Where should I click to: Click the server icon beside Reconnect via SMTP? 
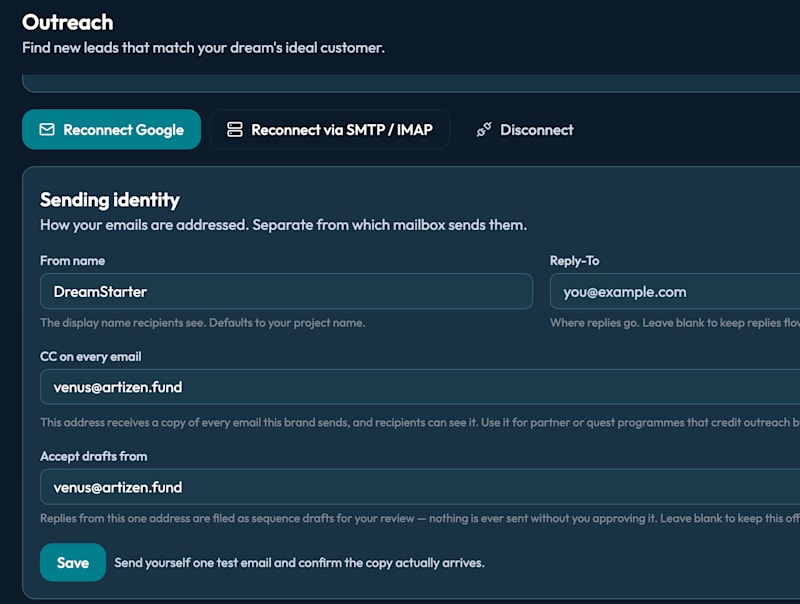click(235, 130)
